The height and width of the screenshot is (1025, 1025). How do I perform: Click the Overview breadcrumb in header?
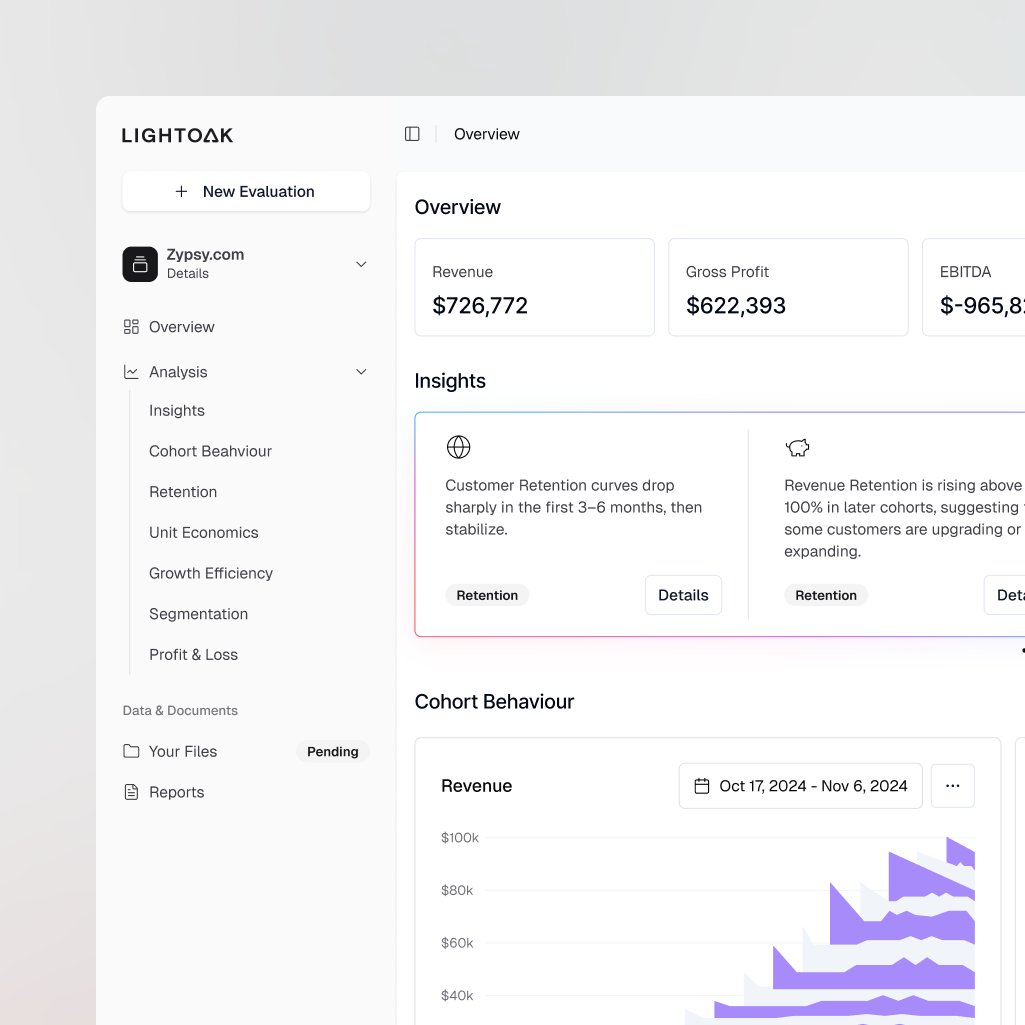(x=486, y=134)
